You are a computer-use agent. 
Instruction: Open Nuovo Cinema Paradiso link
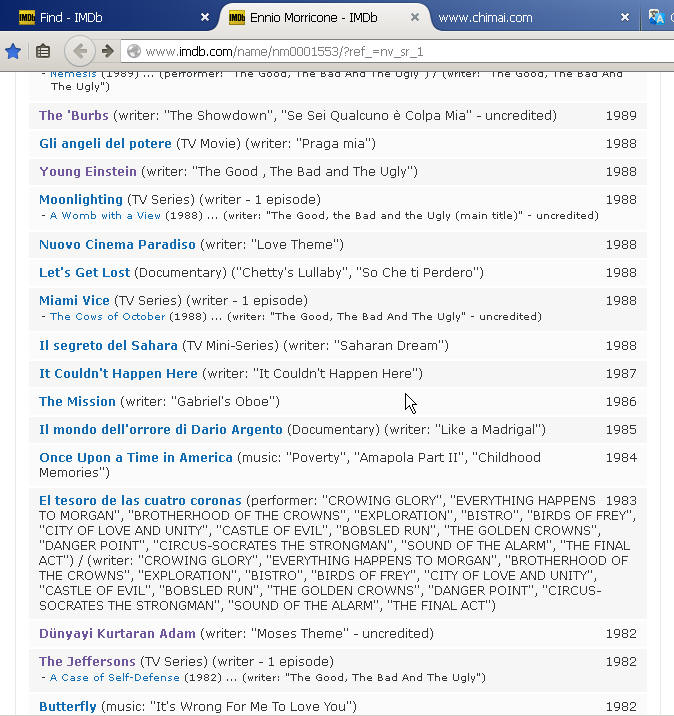[x=117, y=244]
